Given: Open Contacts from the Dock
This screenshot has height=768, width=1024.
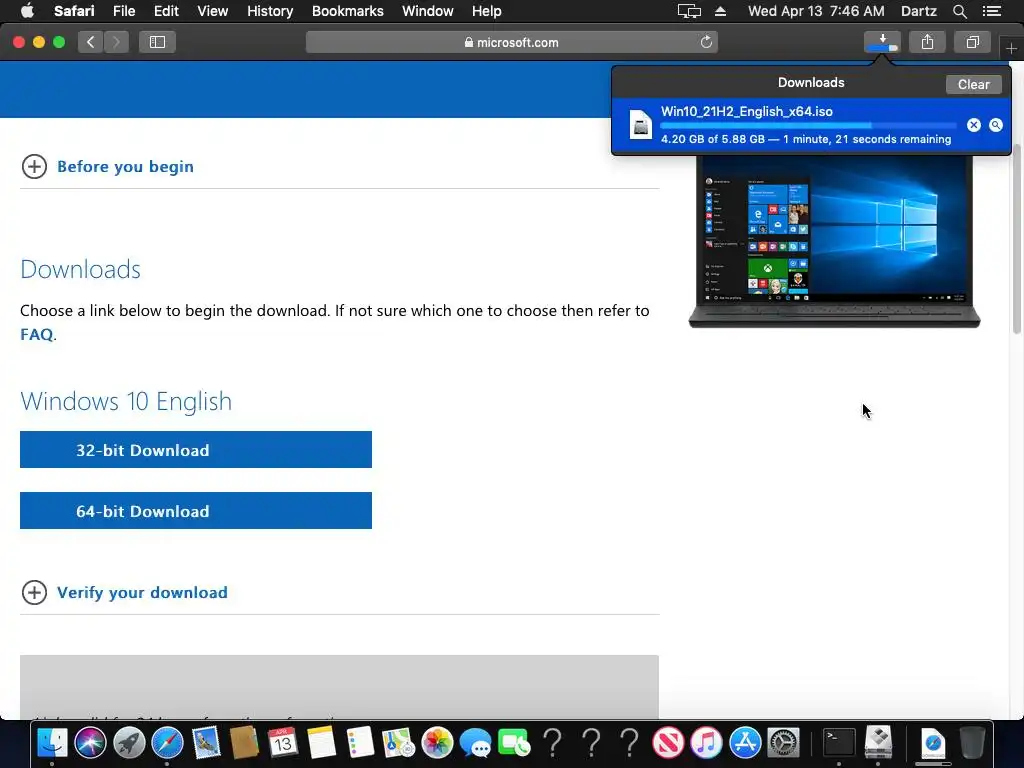Looking at the screenshot, I should click(244, 743).
